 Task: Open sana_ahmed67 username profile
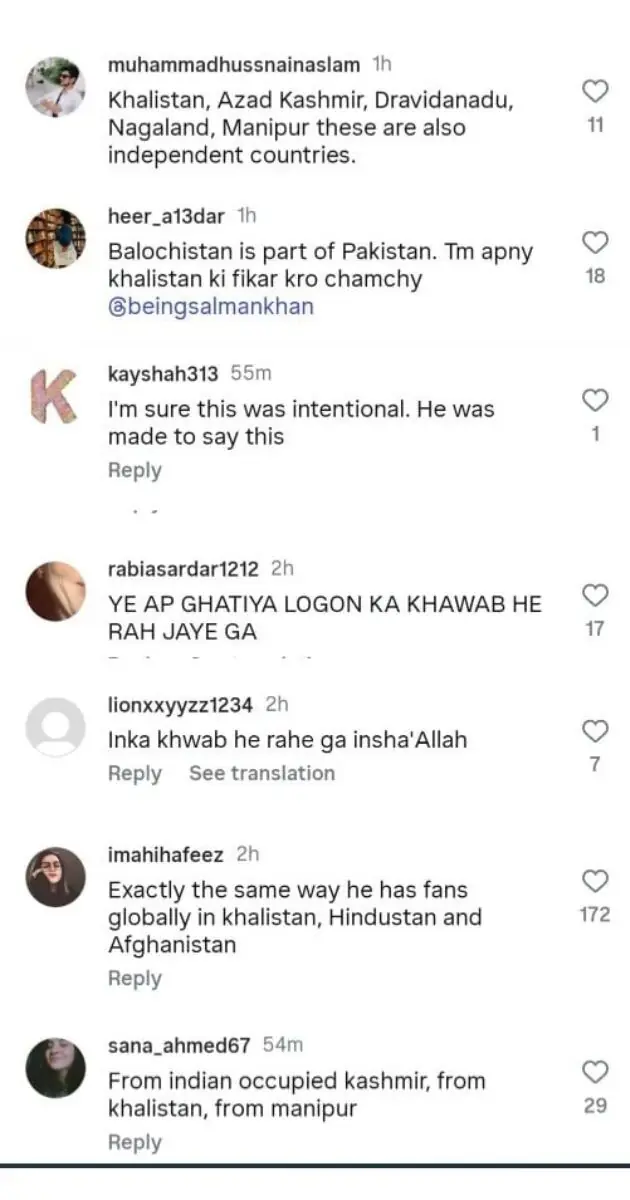(180, 1045)
